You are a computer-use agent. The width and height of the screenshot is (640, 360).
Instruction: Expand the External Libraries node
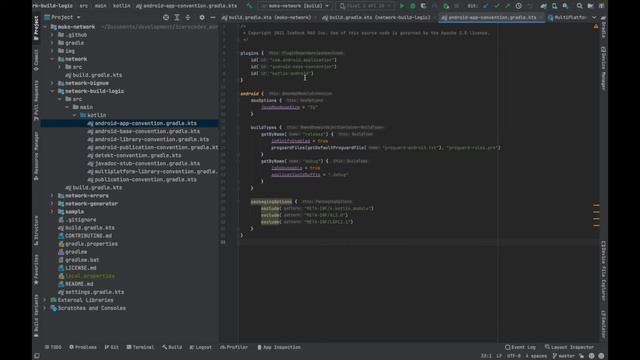(45, 300)
